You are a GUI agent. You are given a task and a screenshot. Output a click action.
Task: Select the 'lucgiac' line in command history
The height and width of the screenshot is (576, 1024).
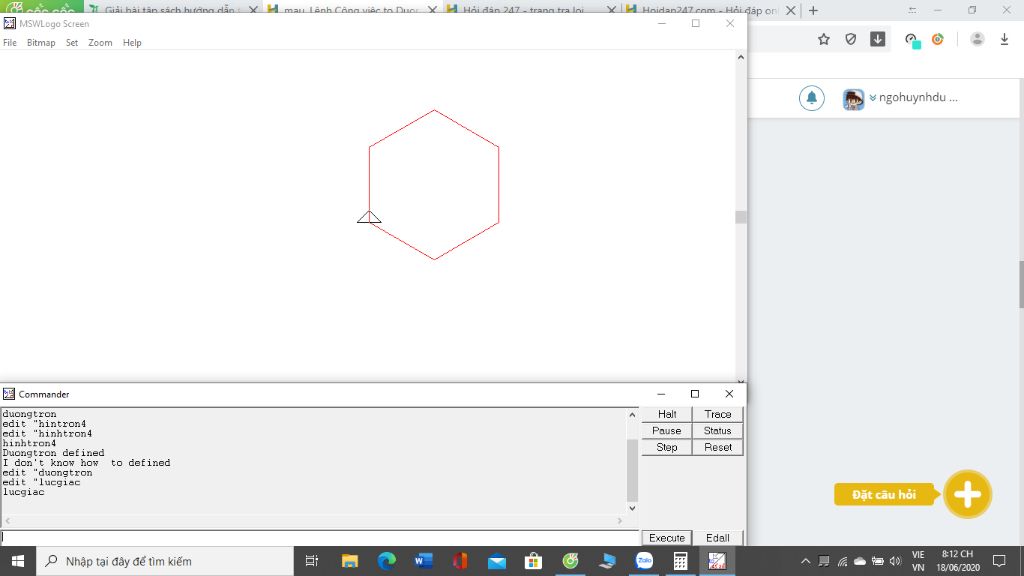point(24,492)
